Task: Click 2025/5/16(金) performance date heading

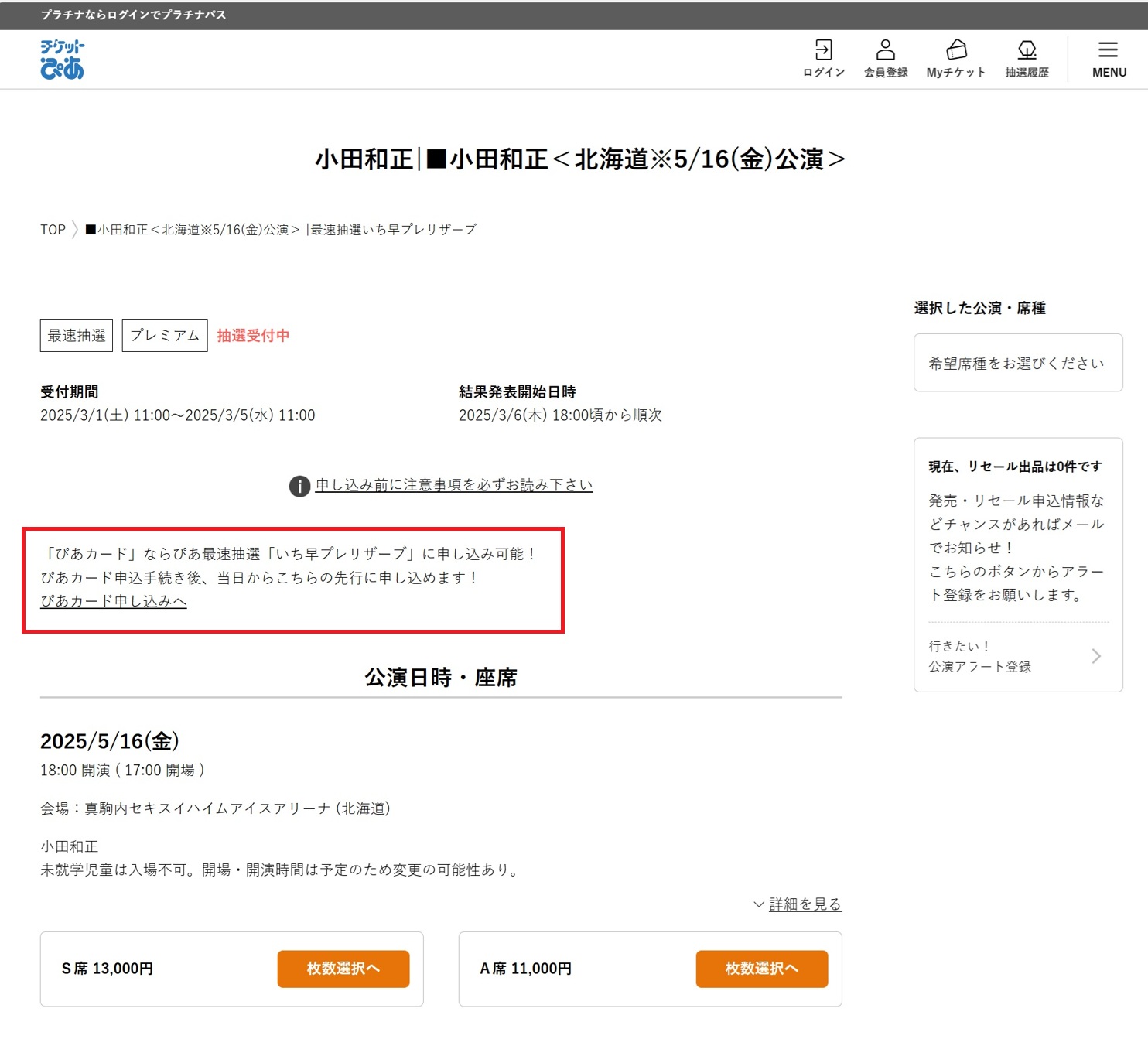Action: (x=110, y=741)
